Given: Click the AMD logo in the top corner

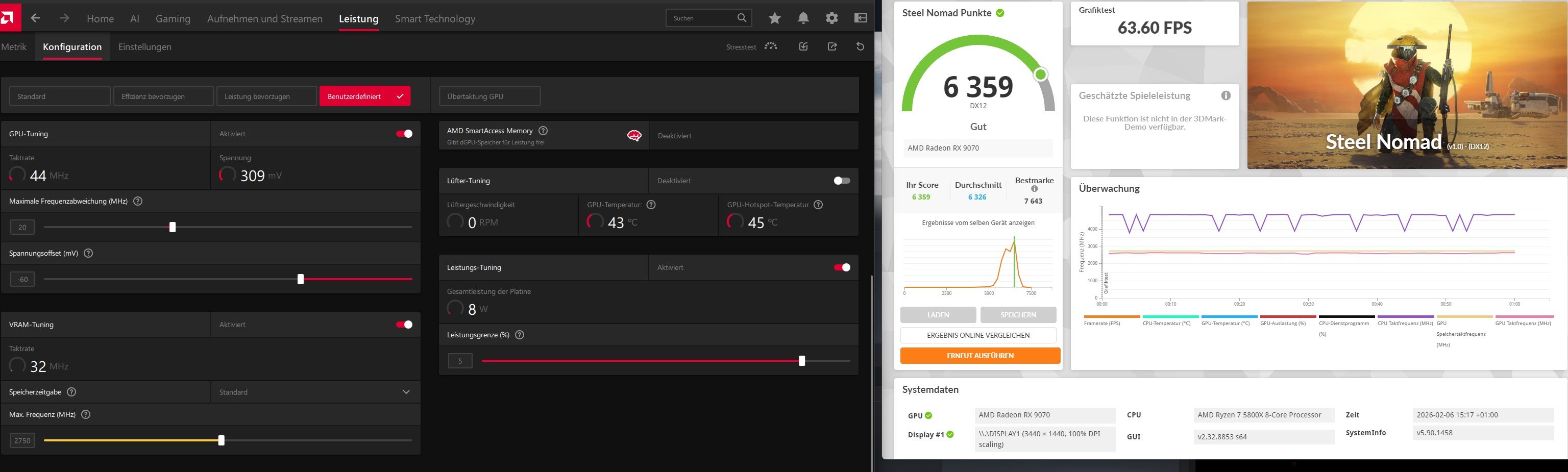Looking at the screenshot, I should coord(9,18).
